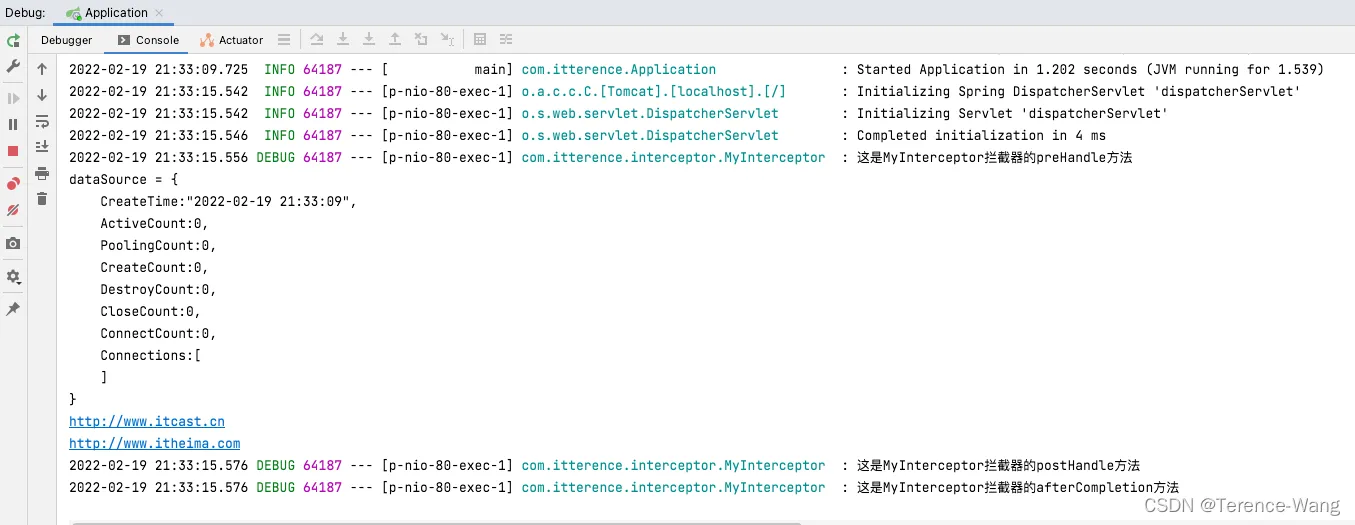
Task: Rerun the Application debug session
Action: 13,41
